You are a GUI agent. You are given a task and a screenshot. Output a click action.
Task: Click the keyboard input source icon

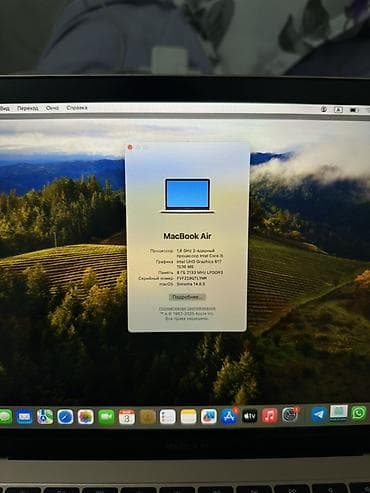pos(338,109)
